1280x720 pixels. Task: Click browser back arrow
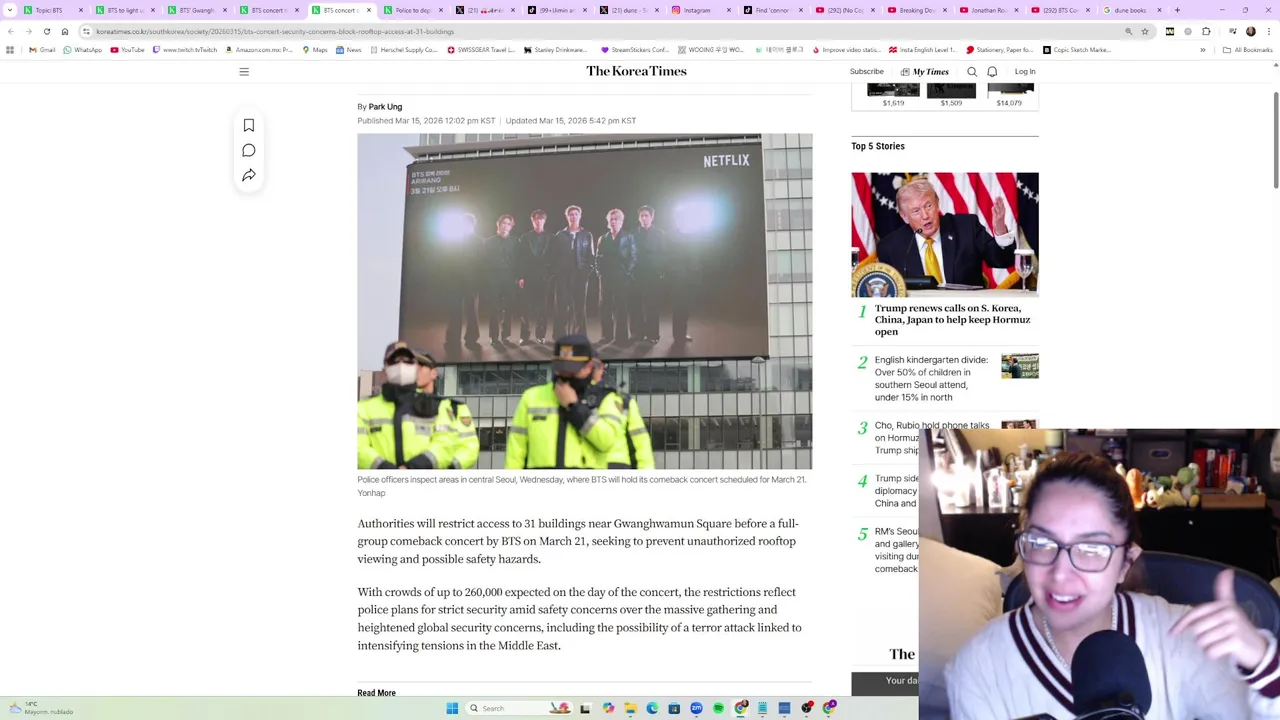pos(11,31)
